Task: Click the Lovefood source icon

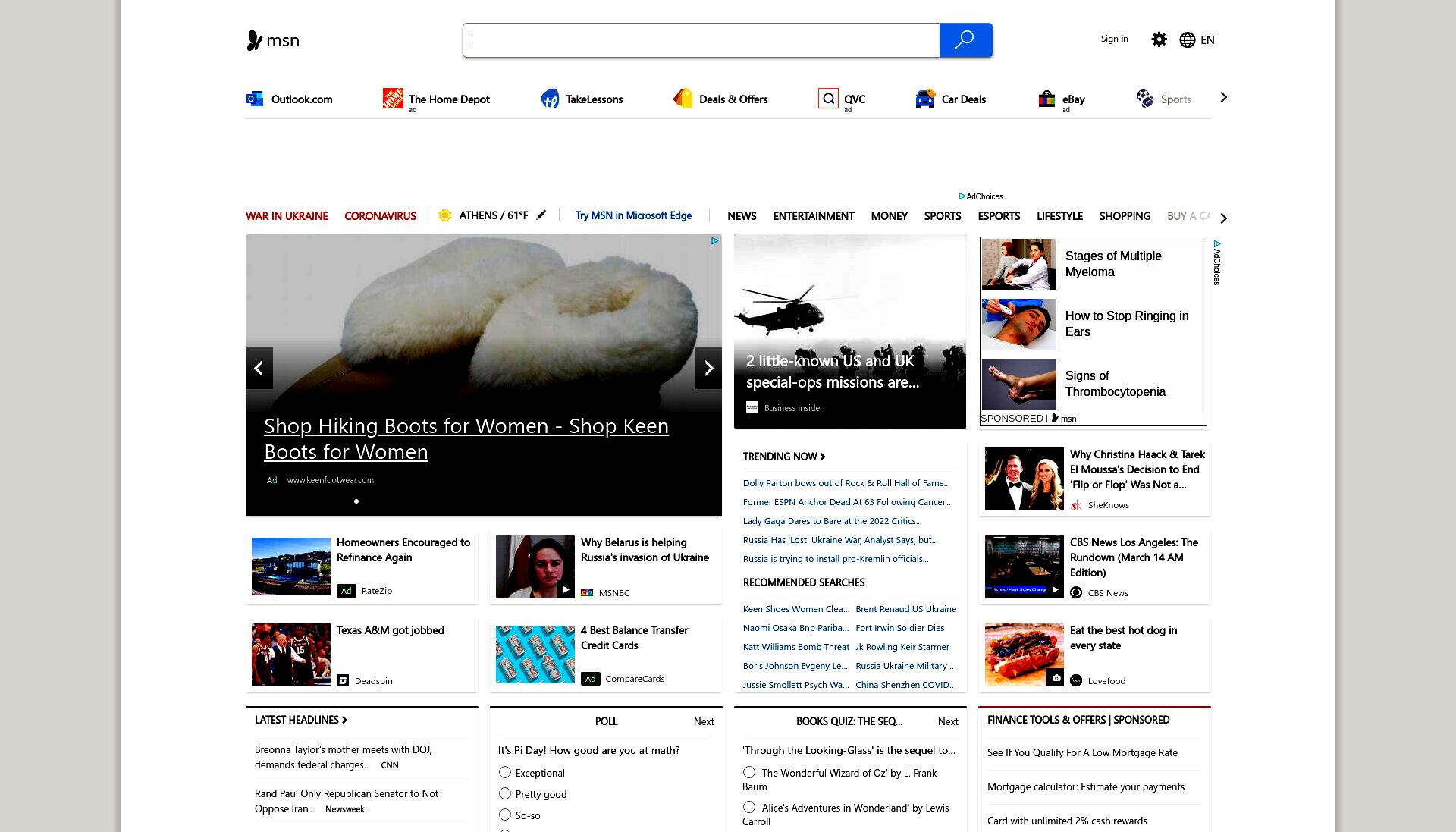Action: pos(1076,680)
